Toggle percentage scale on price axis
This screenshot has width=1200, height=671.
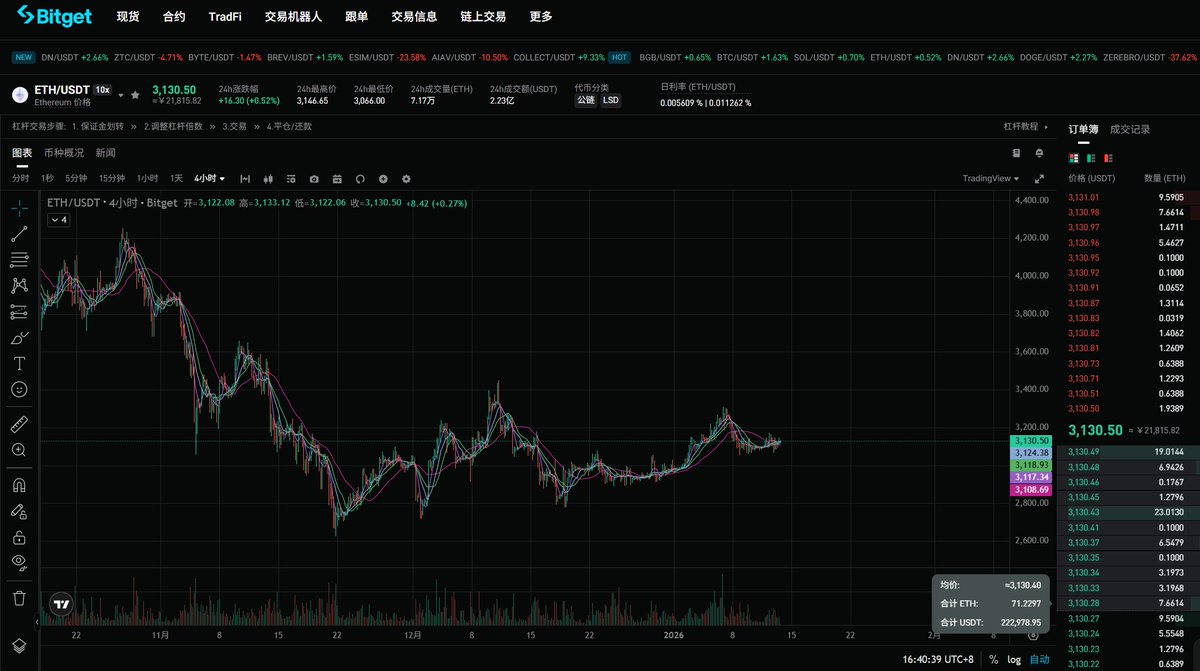(993, 659)
